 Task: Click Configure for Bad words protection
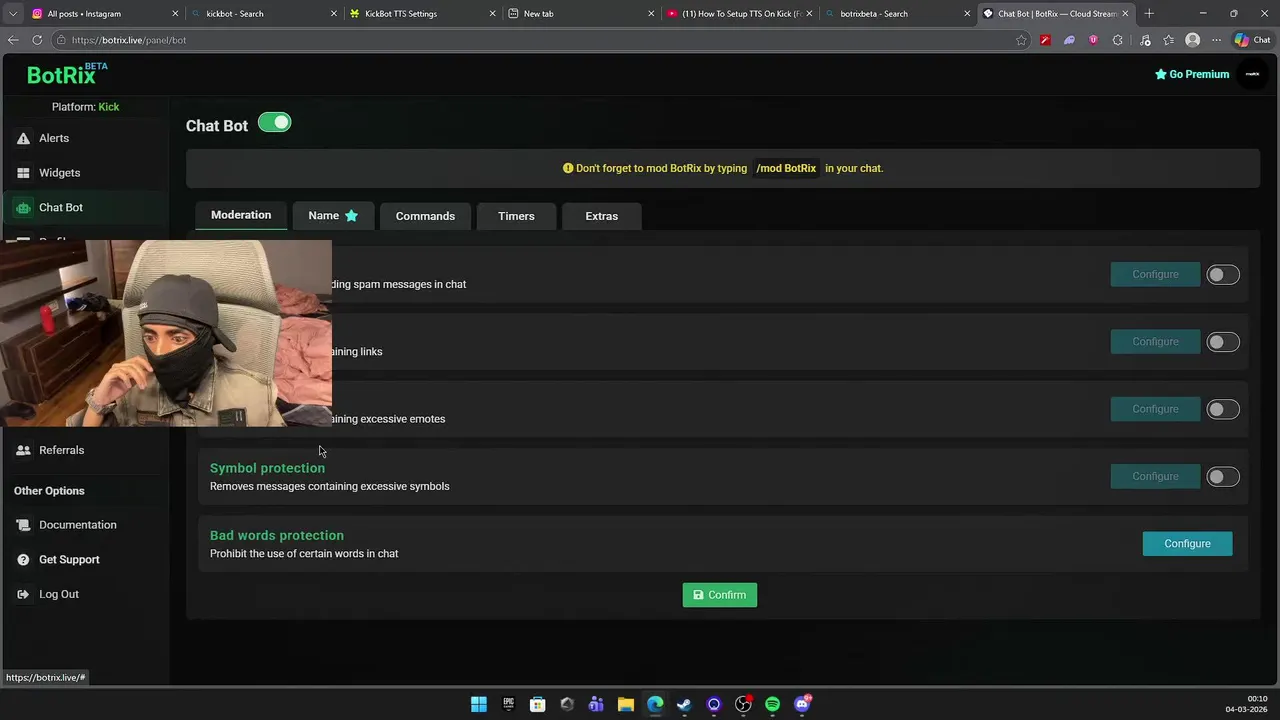1187,544
